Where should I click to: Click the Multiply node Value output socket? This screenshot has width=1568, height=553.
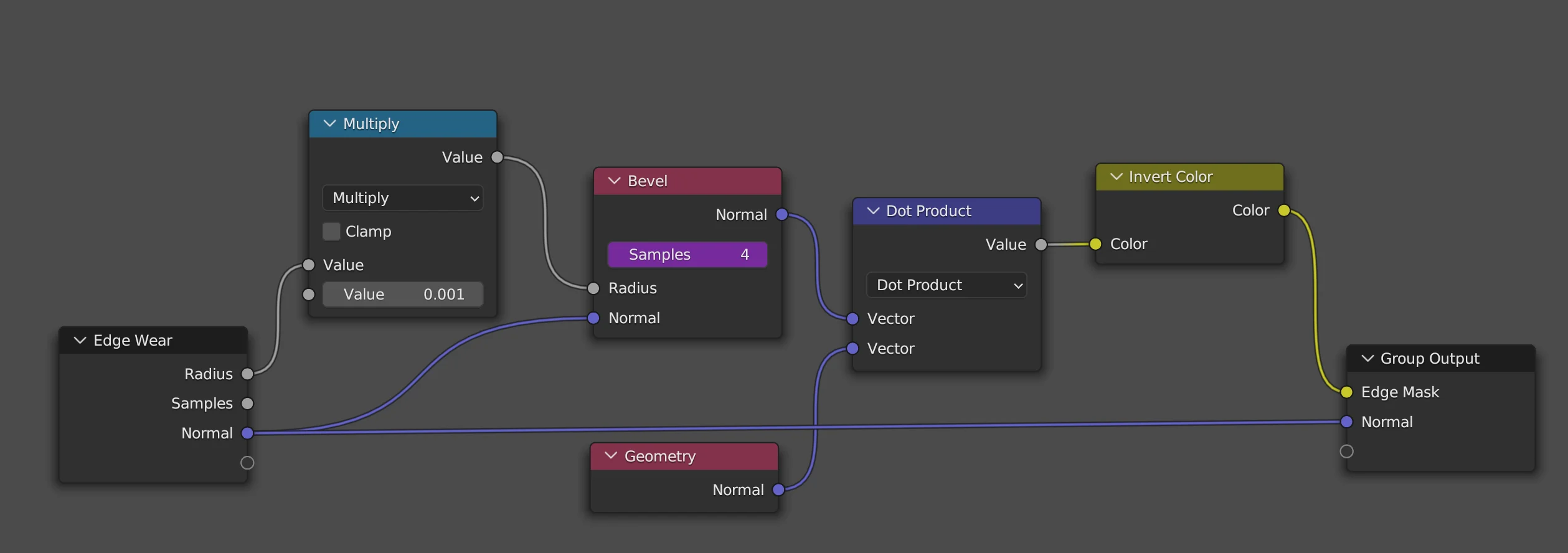point(497,157)
